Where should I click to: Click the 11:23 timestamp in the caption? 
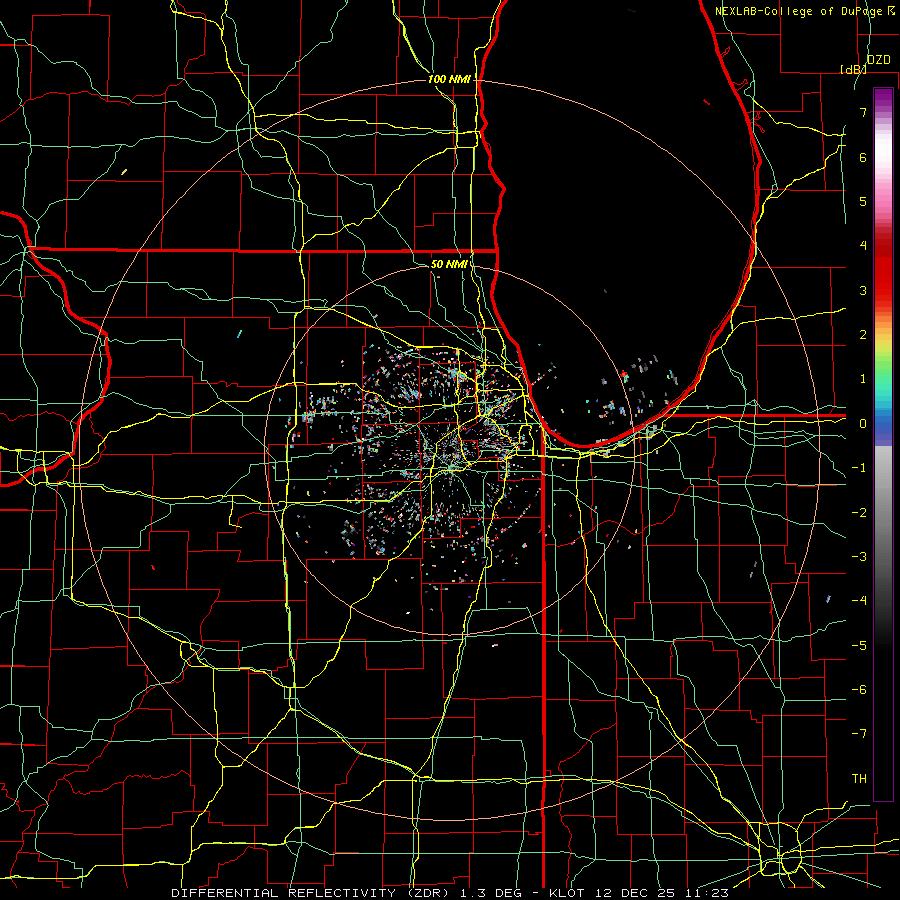click(x=709, y=893)
